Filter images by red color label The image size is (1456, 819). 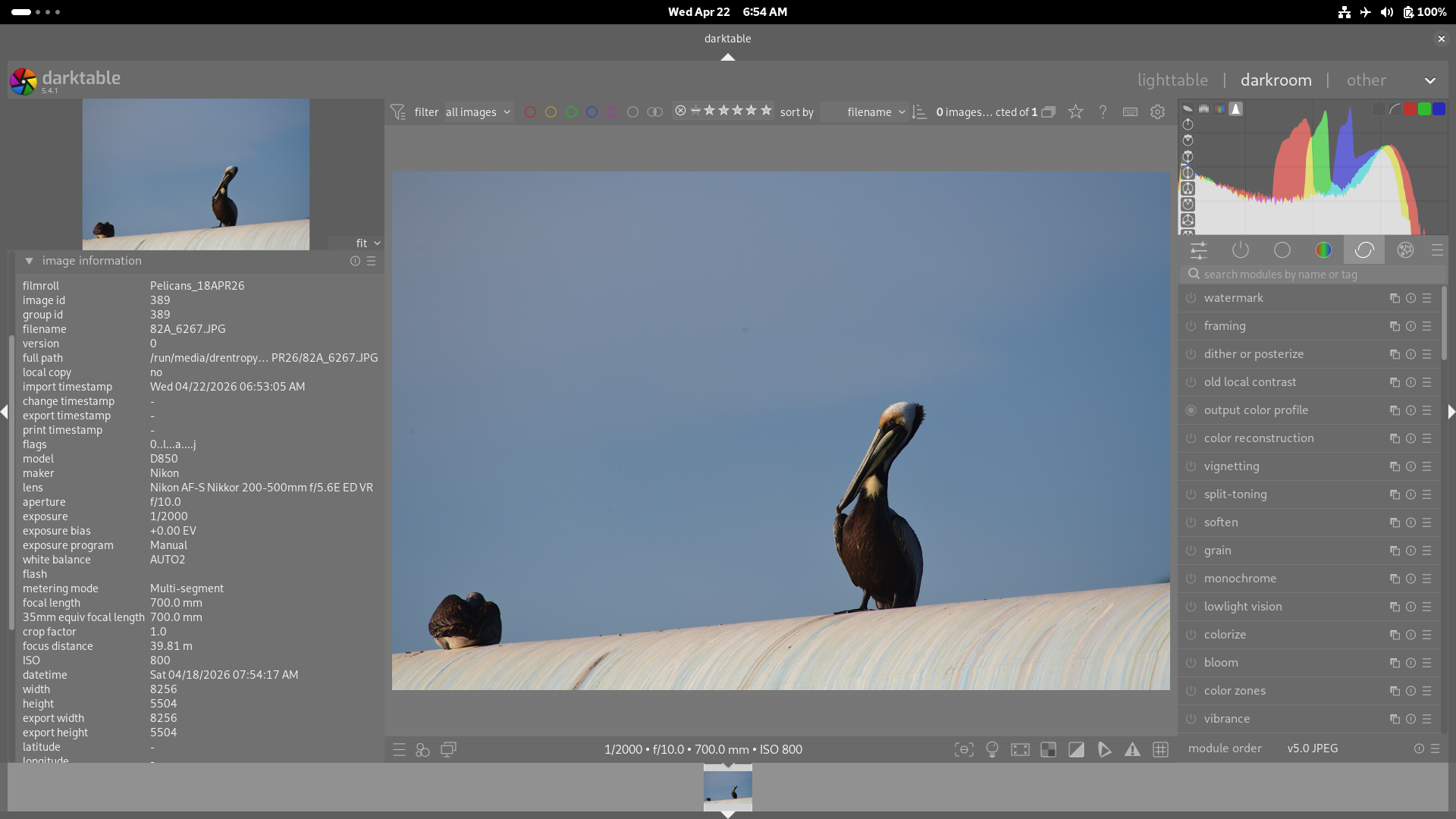click(530, 112)
